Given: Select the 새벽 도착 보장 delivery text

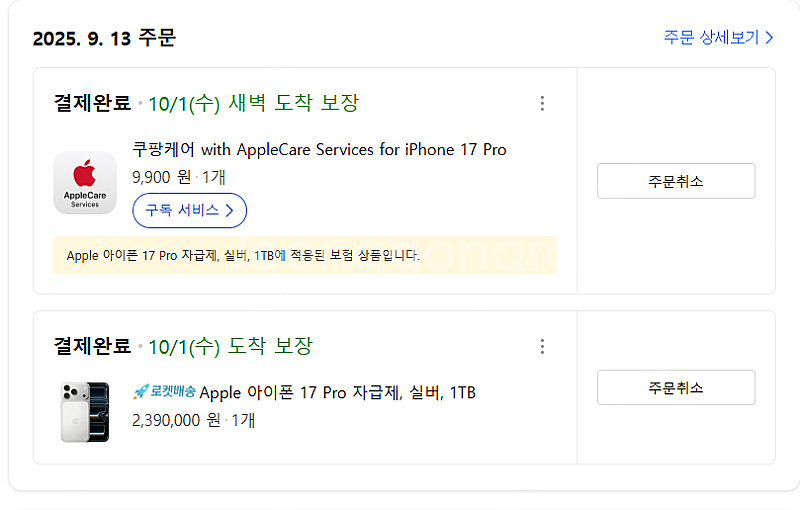Looking at the screenshot, I should pyautogui.click(x=293, y=103).
